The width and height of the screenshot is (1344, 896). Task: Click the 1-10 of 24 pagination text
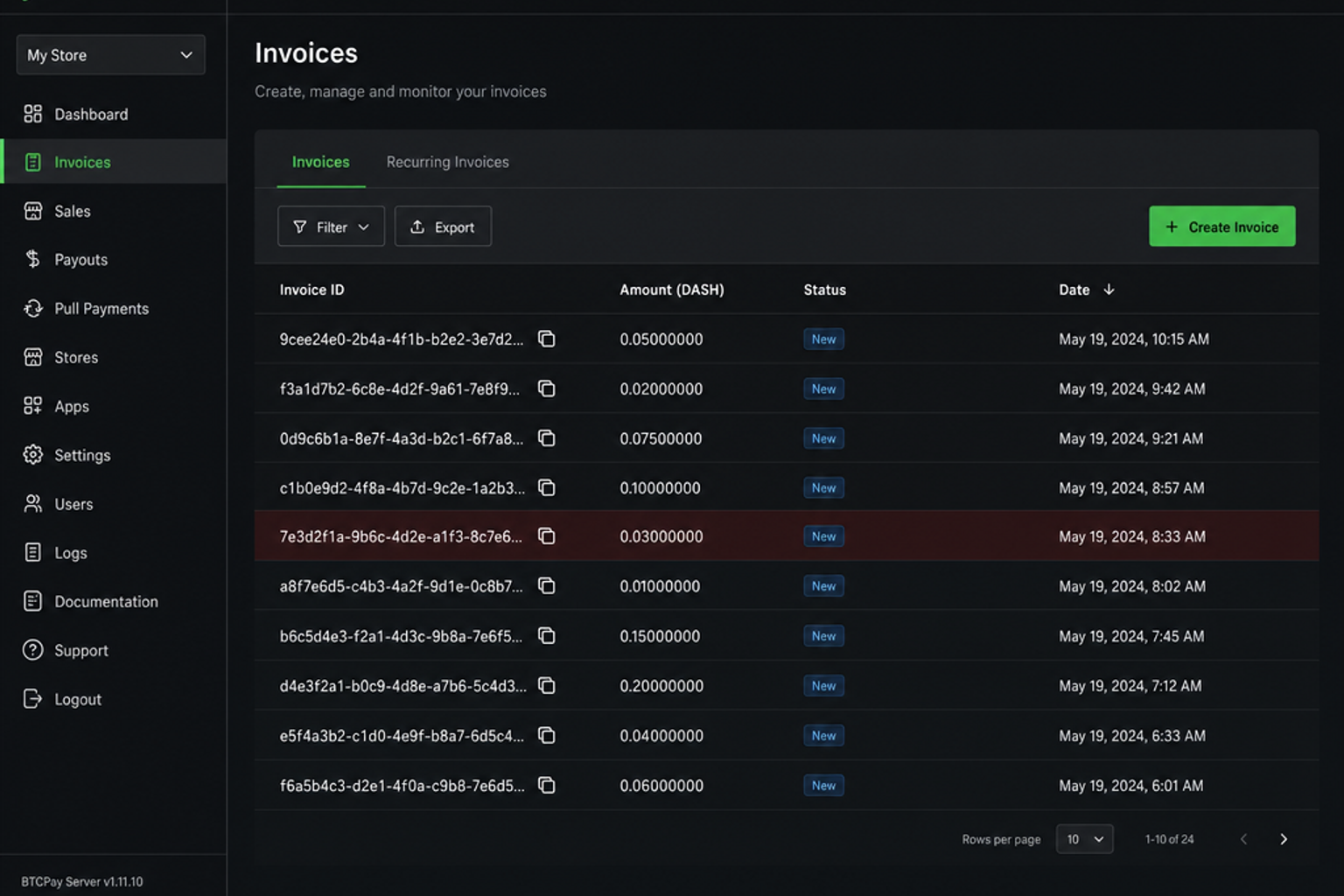coord(1169,839)
